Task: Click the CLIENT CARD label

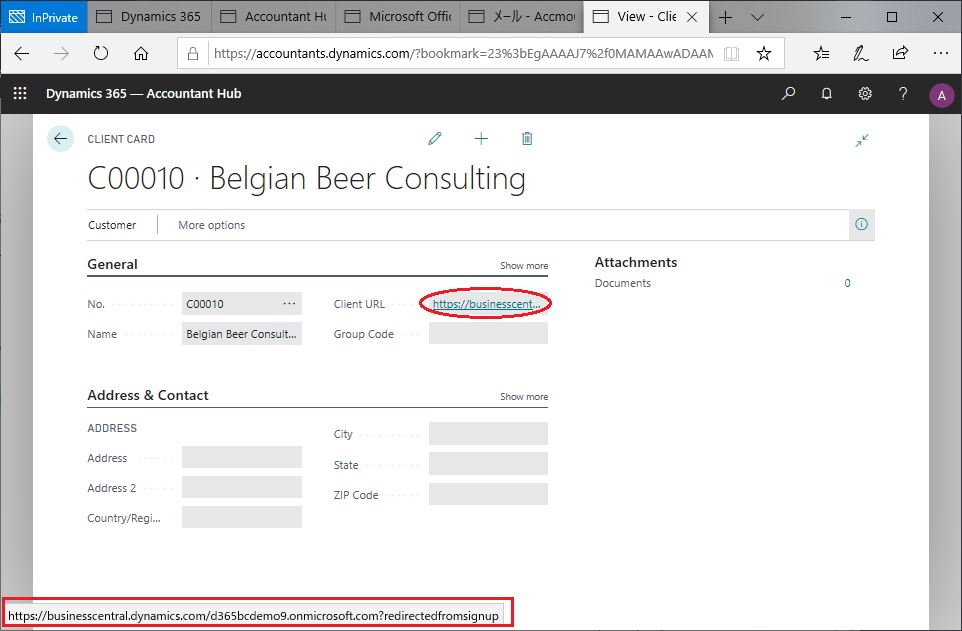Action: 121,139
